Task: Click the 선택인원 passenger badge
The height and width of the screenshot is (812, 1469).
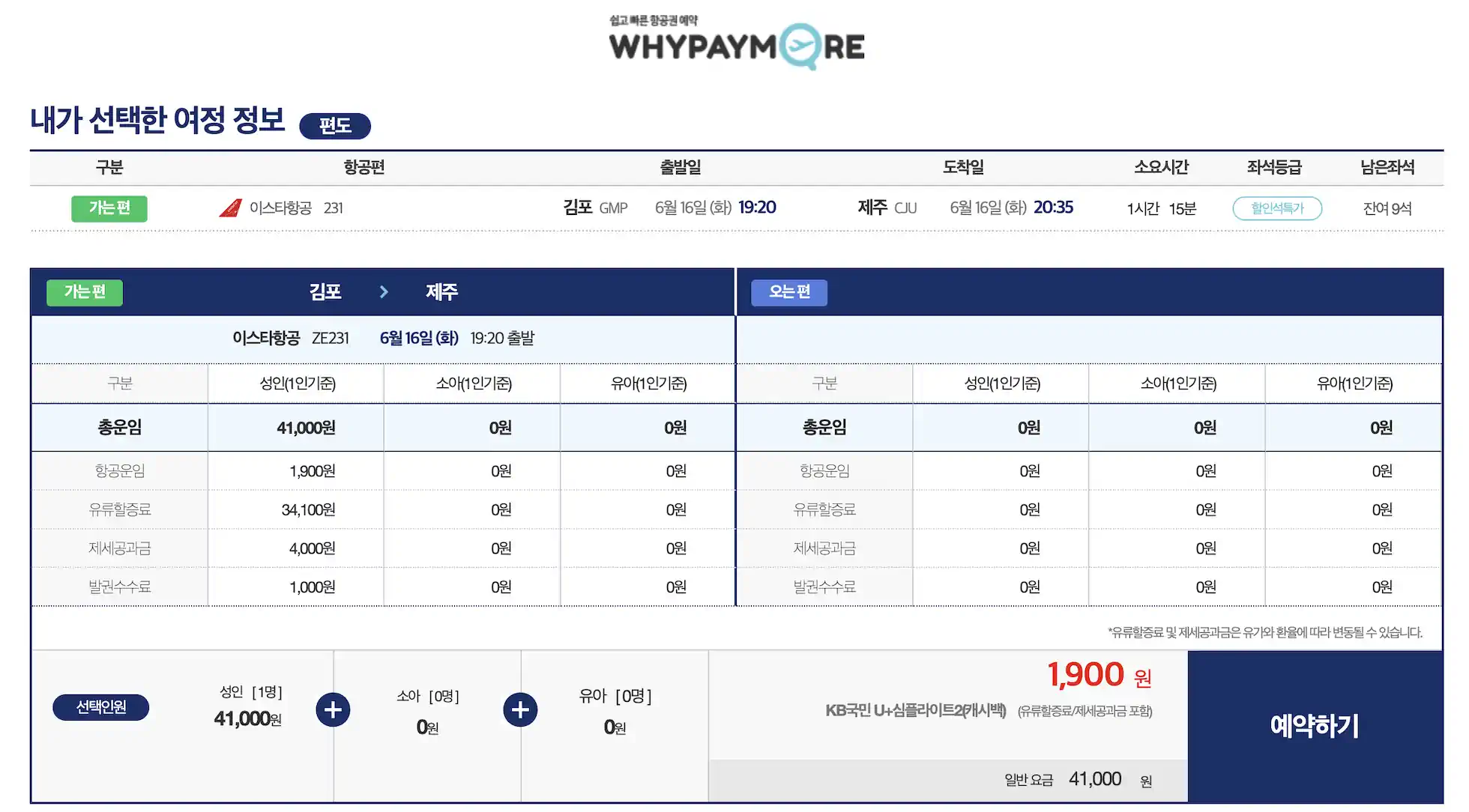Action: (x=101, y=707)
